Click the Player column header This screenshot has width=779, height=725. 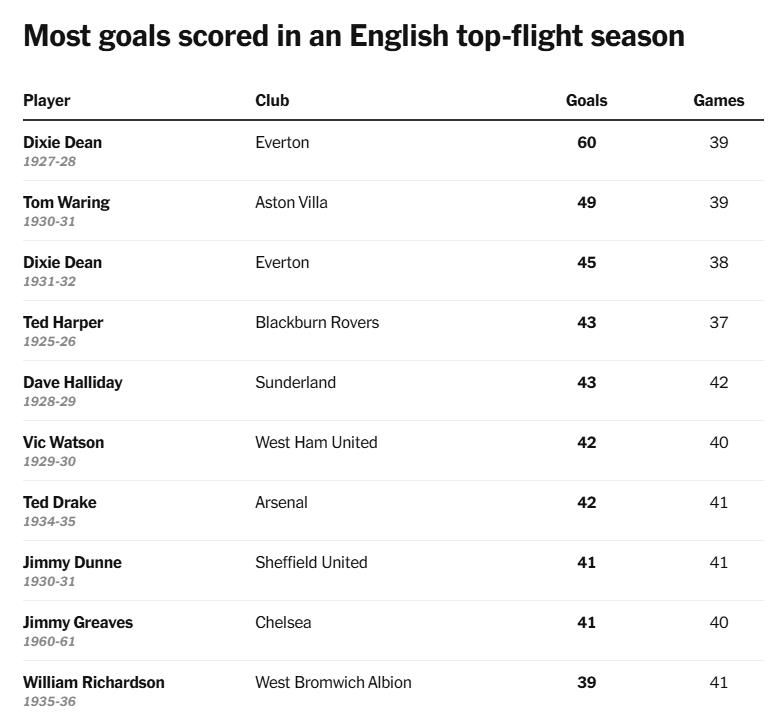47,100
